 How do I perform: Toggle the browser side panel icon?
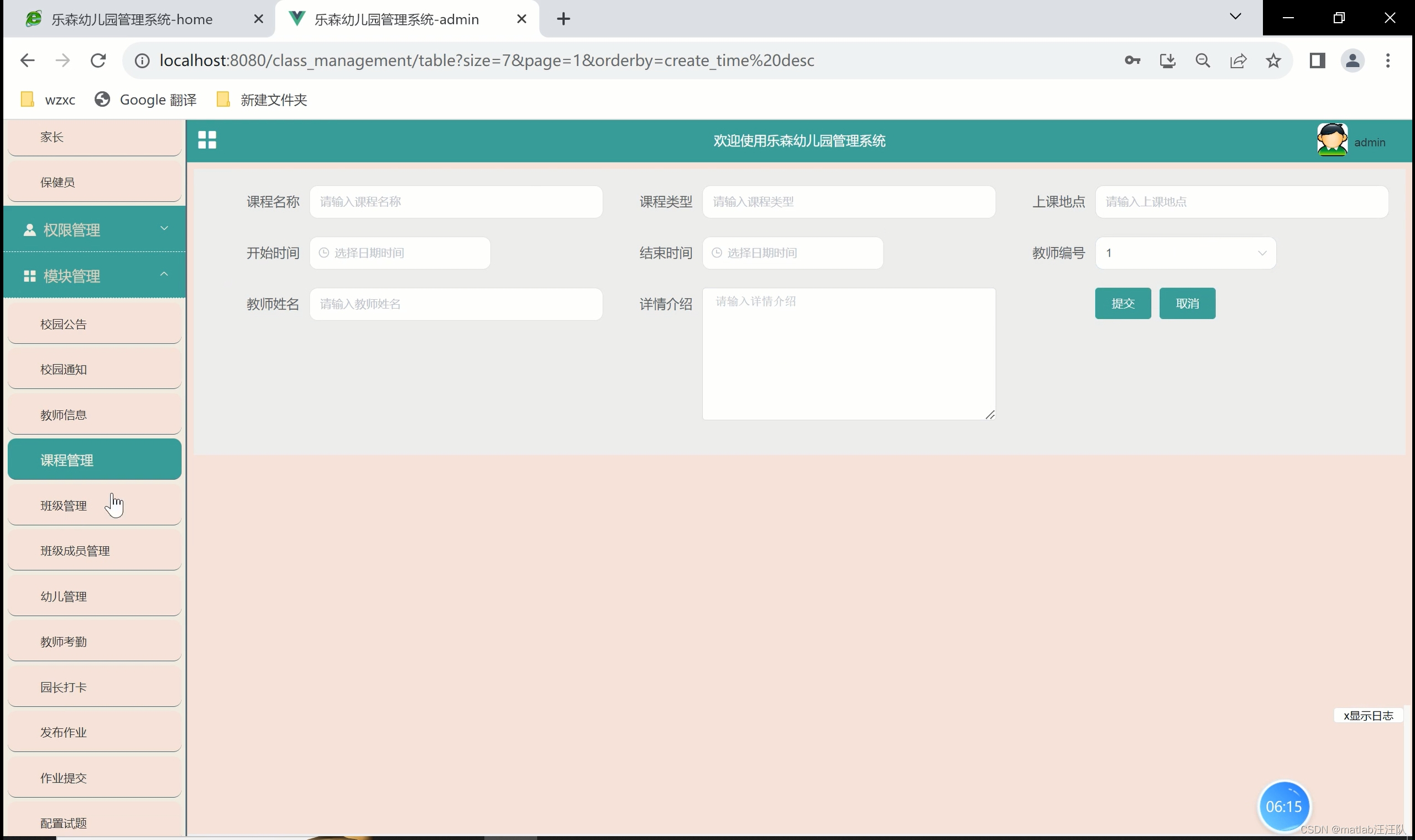click(1317, 61)
